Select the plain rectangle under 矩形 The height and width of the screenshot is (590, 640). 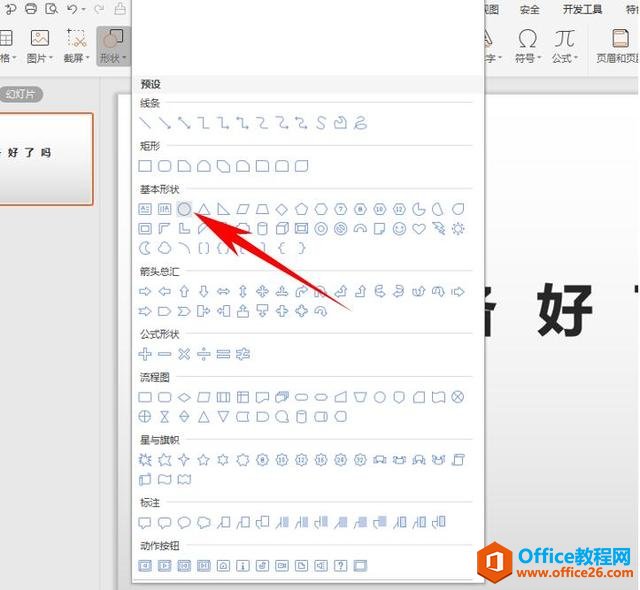tap(145, 166)
